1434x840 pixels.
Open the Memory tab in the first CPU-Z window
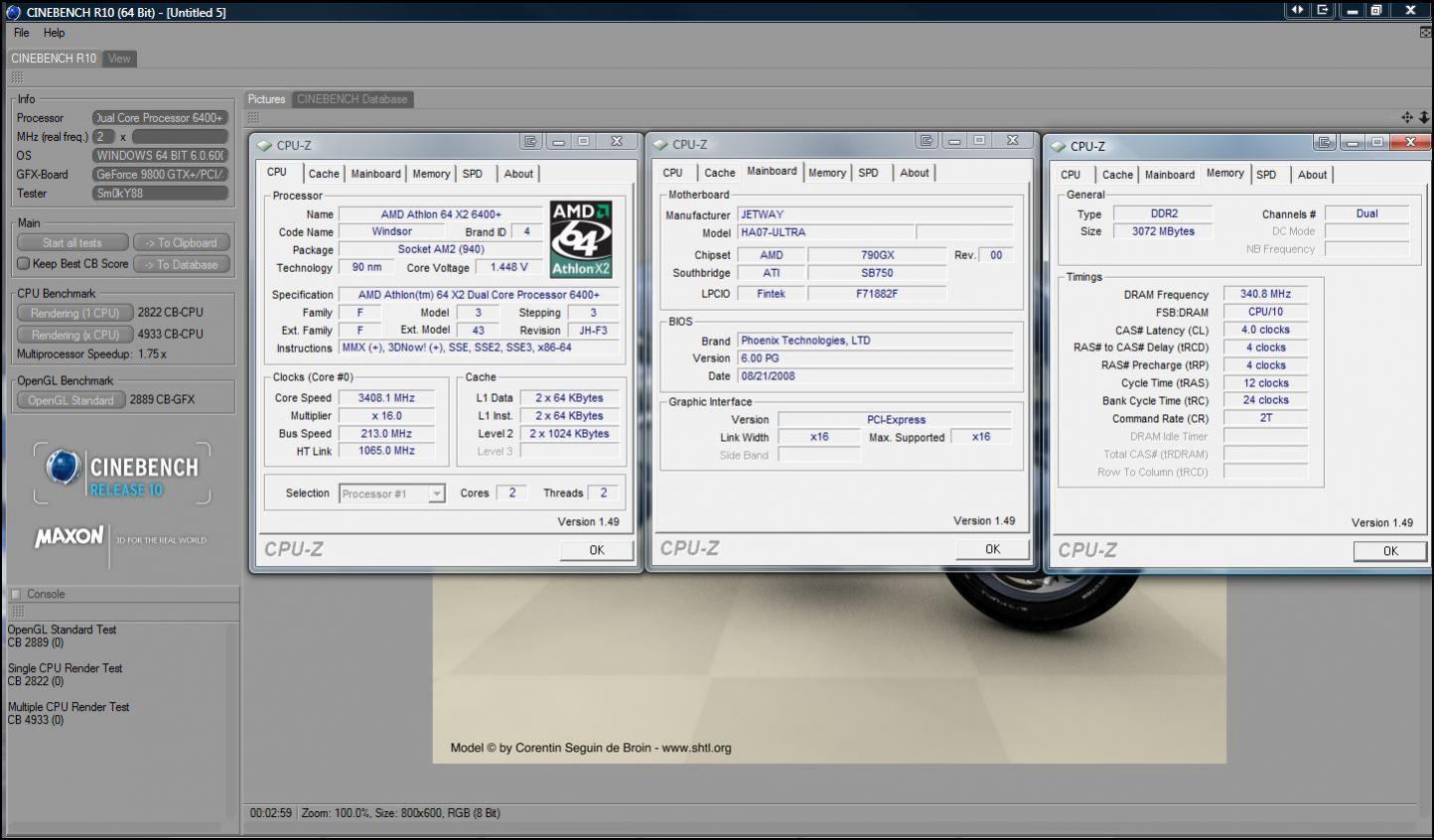[x=431, y=174]
